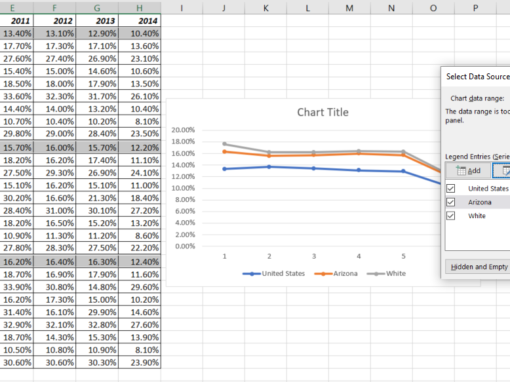
Task: Select cell containing 29.80%
Action: pos(17,134)
